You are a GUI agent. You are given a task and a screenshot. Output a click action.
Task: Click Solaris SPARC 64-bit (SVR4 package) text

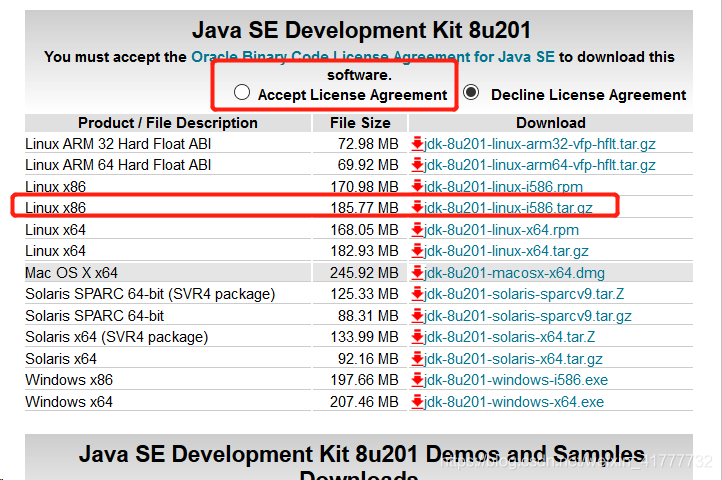click(150, 294)
